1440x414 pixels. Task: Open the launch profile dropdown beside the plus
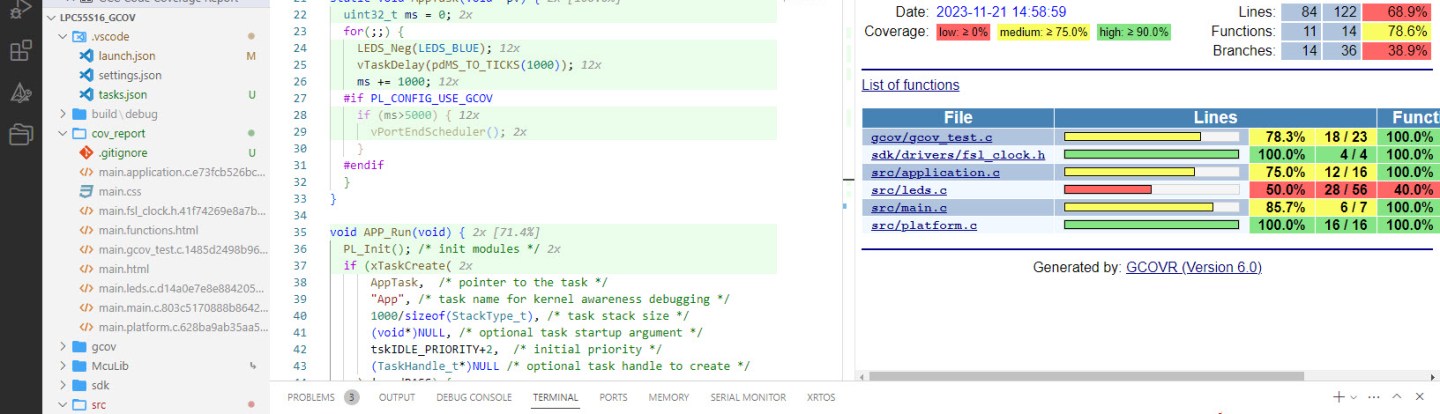tap(1353, 397)
